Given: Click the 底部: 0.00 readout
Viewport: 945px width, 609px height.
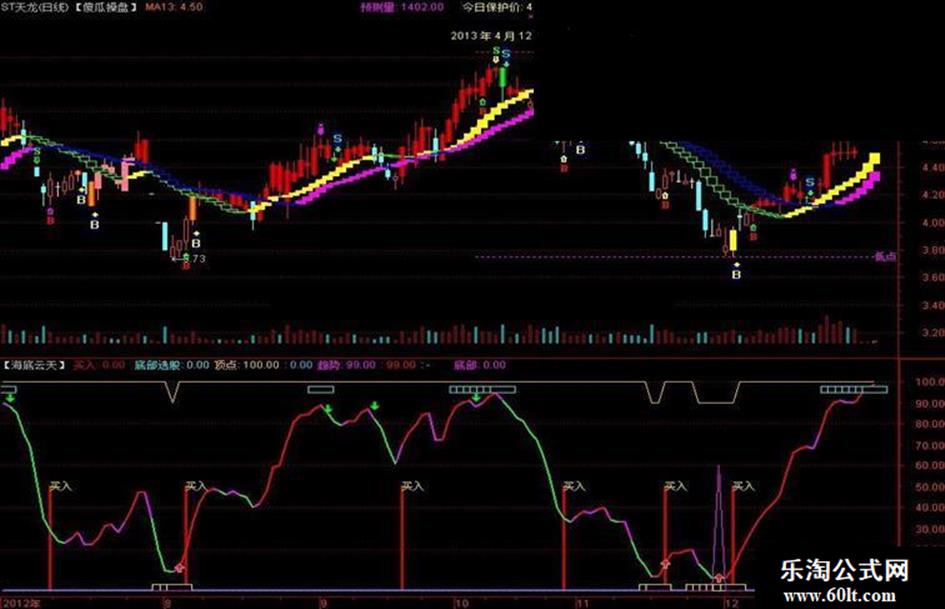Looking at the screenshot, I should tap(480, 365).
